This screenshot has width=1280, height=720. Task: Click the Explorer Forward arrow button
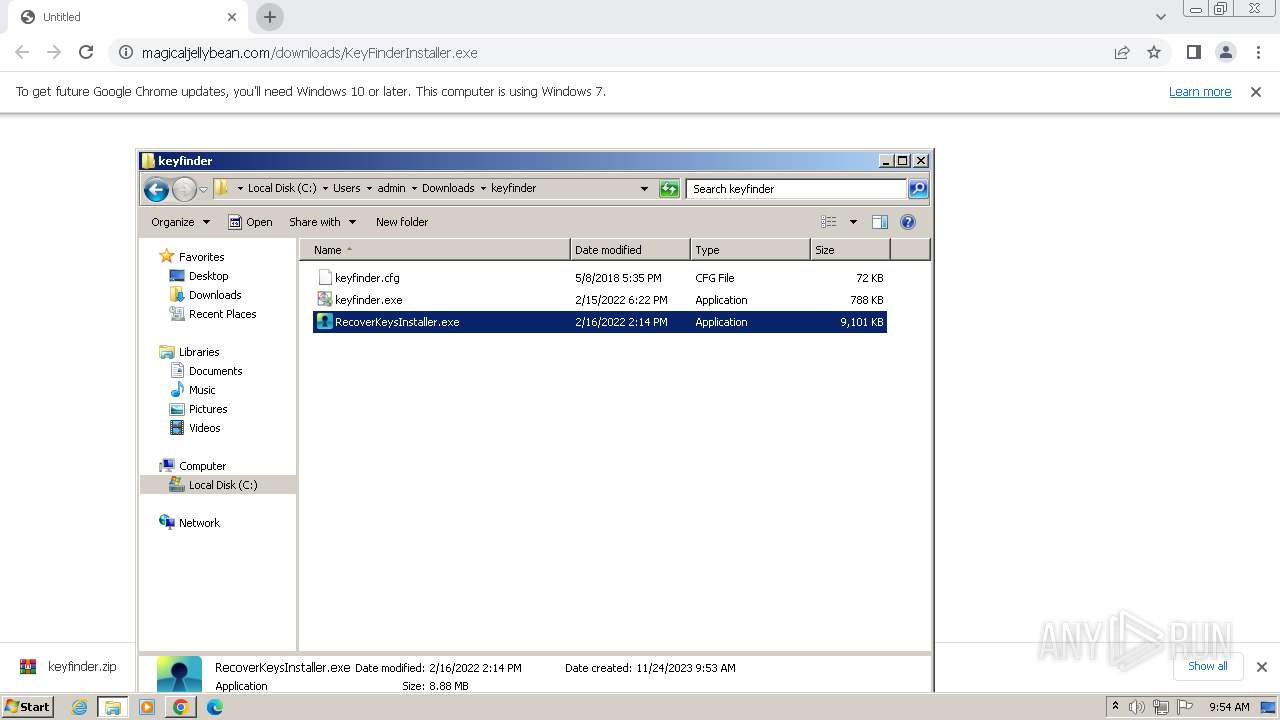[184, 189]
